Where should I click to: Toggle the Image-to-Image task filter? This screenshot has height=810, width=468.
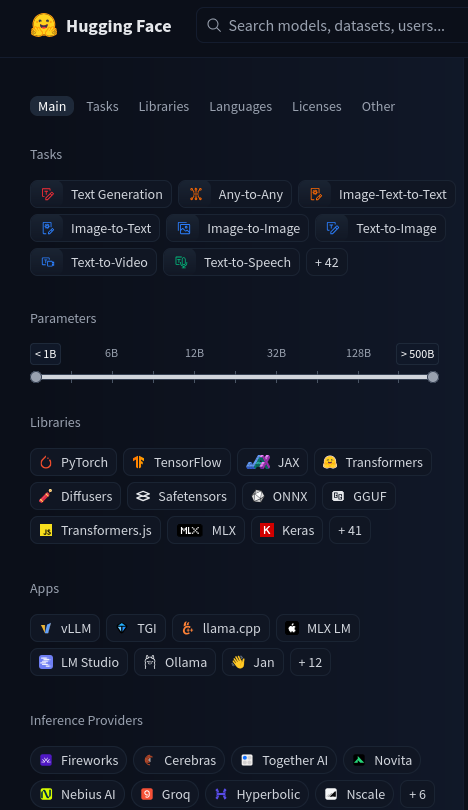click(238, 228)
